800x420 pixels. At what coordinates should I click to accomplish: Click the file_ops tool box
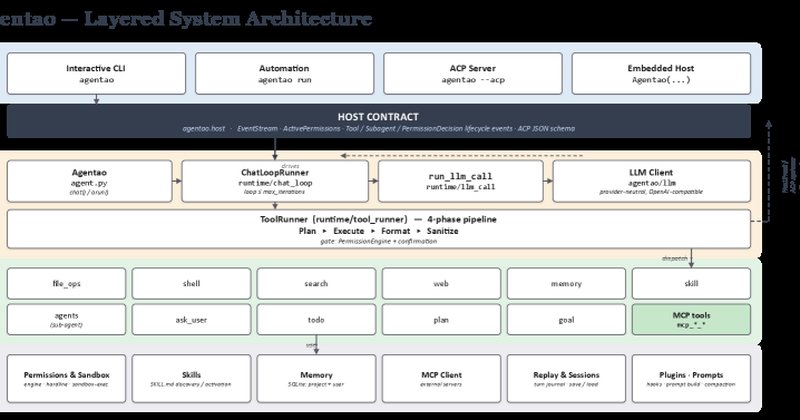tap(66, 283)
